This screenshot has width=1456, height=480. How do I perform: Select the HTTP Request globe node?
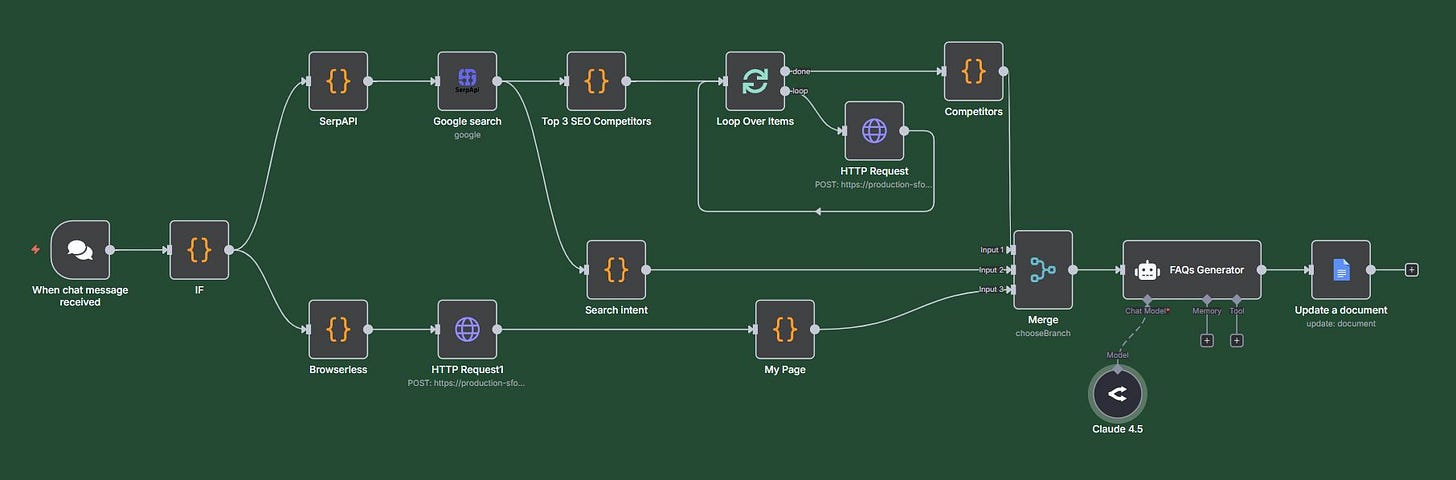coord(874,130)
